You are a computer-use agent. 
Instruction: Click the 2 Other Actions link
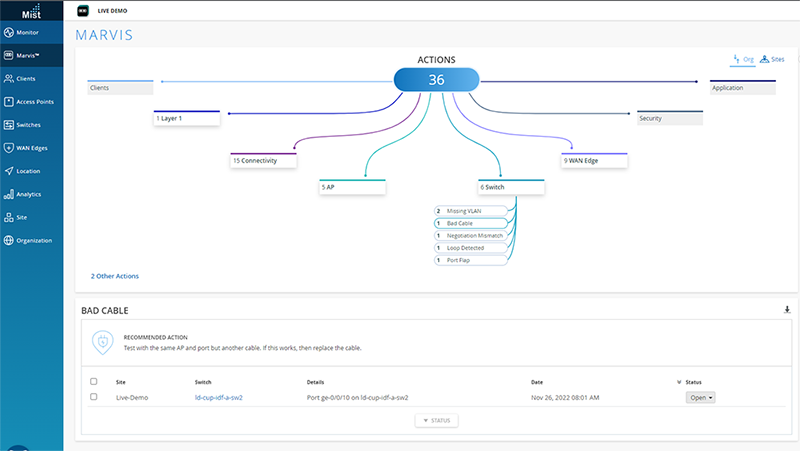click(x=115, y=275)
